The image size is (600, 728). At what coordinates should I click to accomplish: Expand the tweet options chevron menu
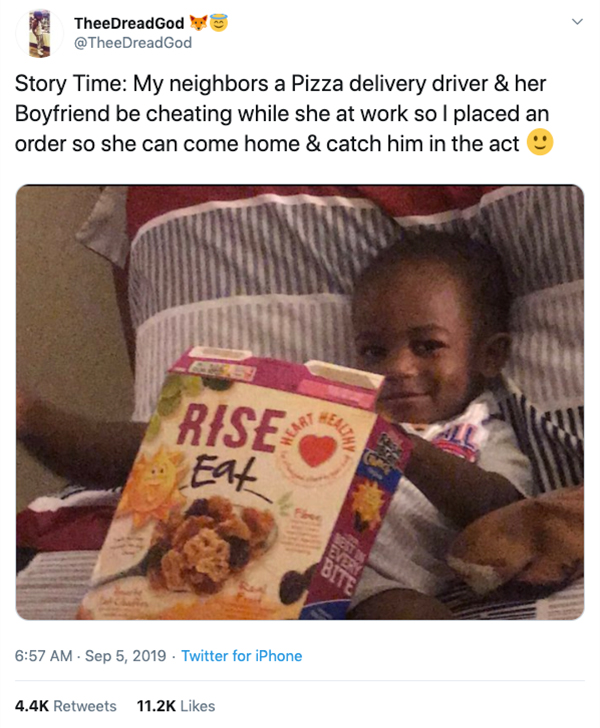pos(575,22)
